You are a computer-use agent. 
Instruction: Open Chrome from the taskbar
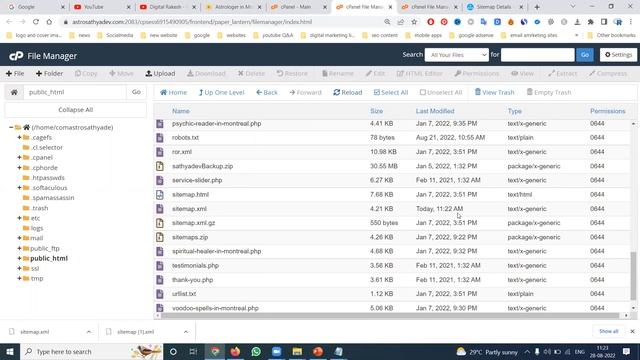click(215, 351)
